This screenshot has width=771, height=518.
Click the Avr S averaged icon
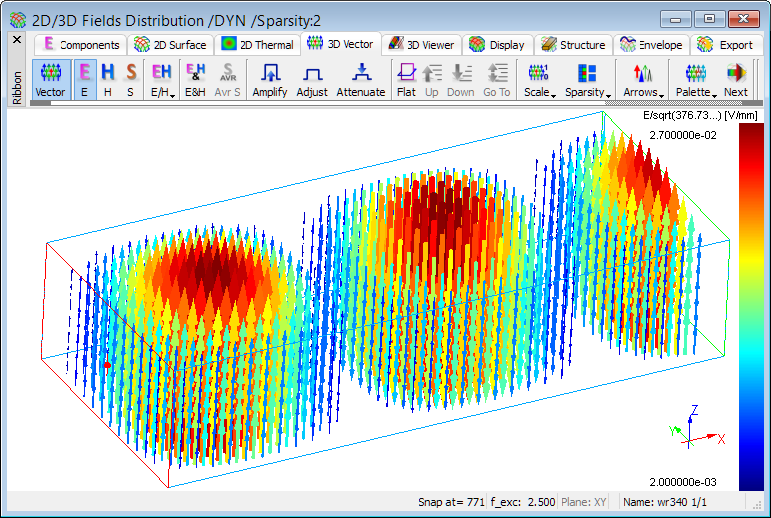click(228, 79)
